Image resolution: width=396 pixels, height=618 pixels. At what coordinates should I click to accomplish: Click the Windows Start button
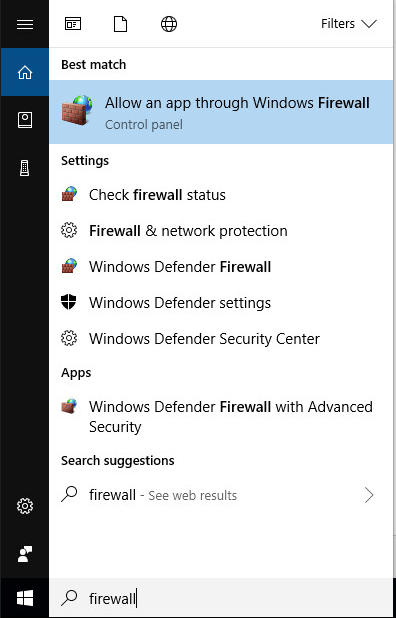coord(24,598)
